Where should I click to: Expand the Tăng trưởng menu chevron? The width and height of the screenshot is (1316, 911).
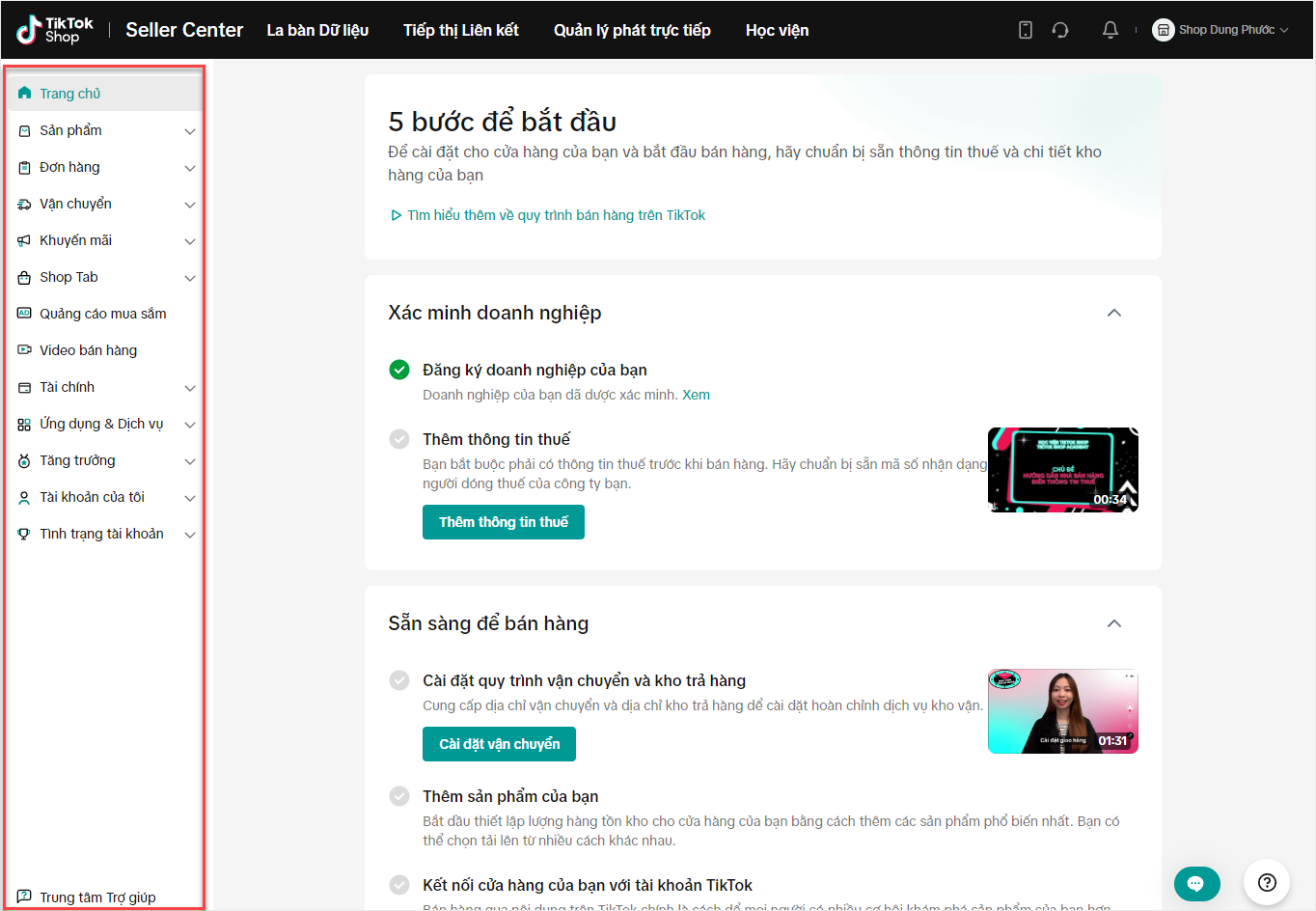click(x=190, y=461)
